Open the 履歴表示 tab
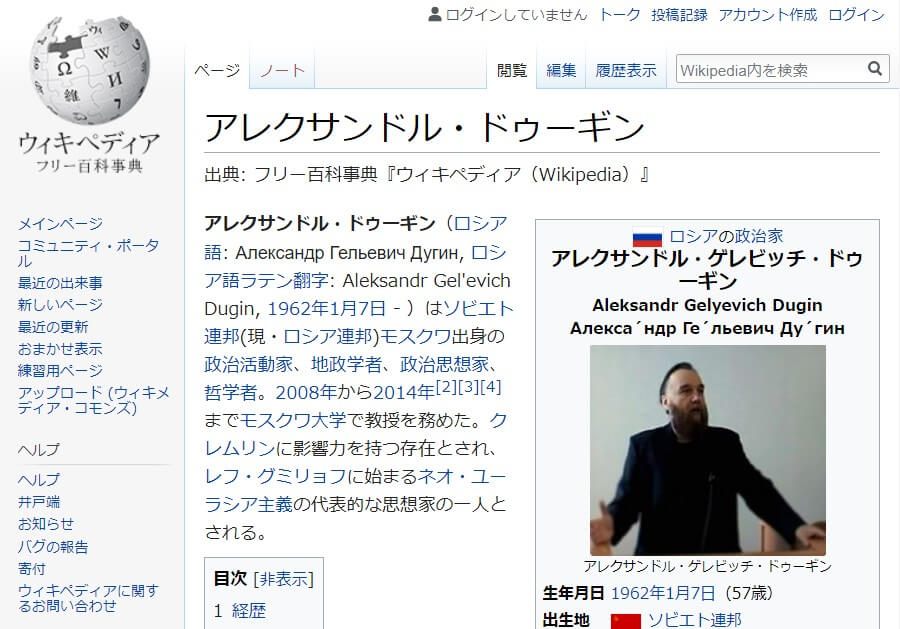Screen dimensions: 900x629 [x=625, y=68]
